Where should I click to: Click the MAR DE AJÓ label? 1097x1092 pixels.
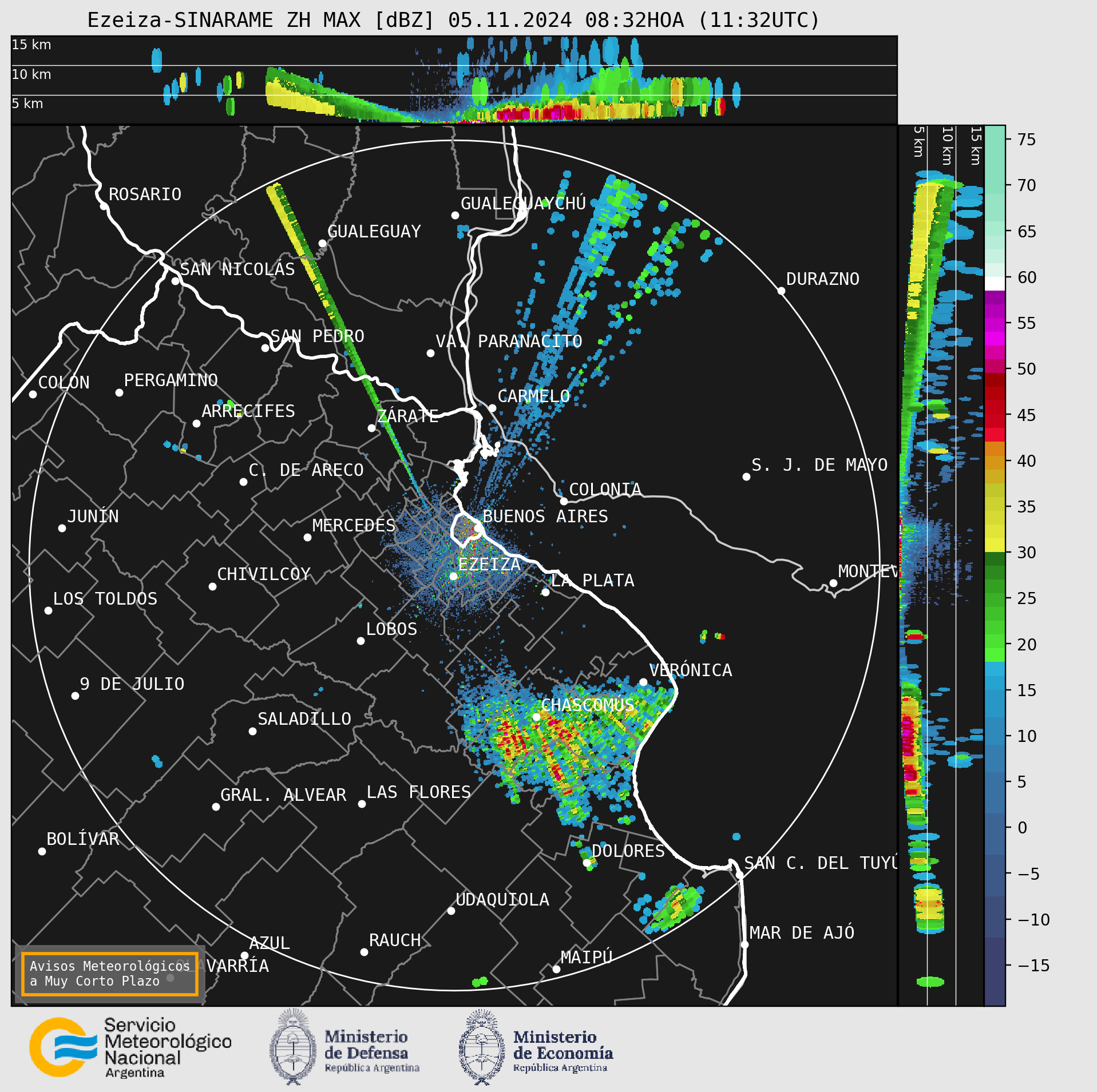click(802, 932)
